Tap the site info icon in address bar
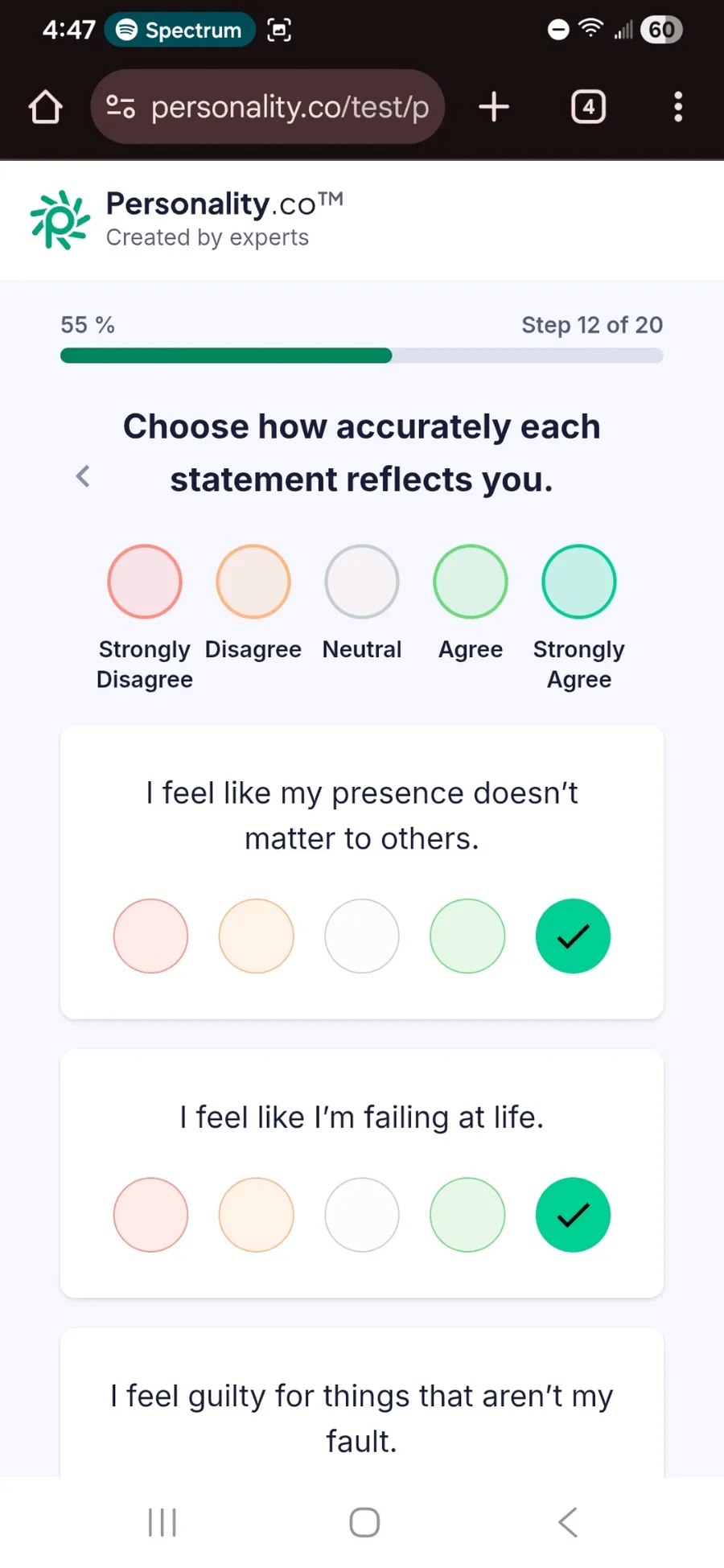This screenshot has height=1568, width=724. tap(121, 107)
